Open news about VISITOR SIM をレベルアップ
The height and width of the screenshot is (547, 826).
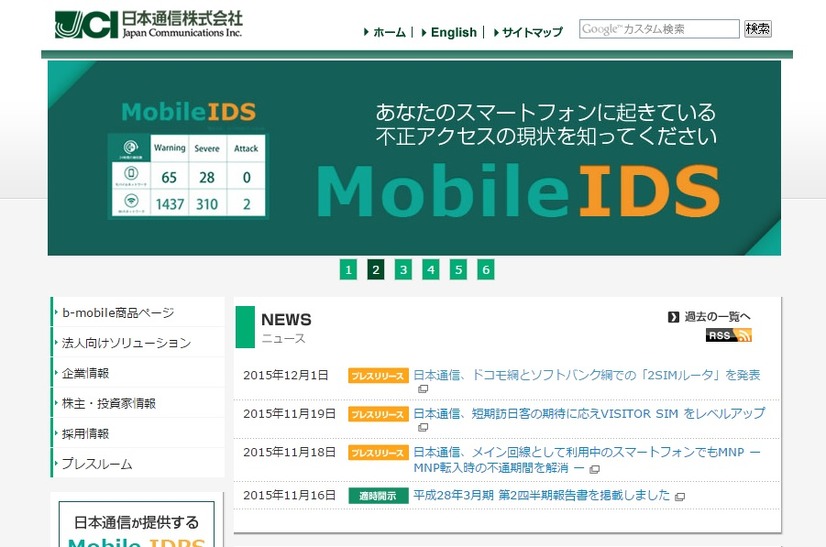point(588,413)
